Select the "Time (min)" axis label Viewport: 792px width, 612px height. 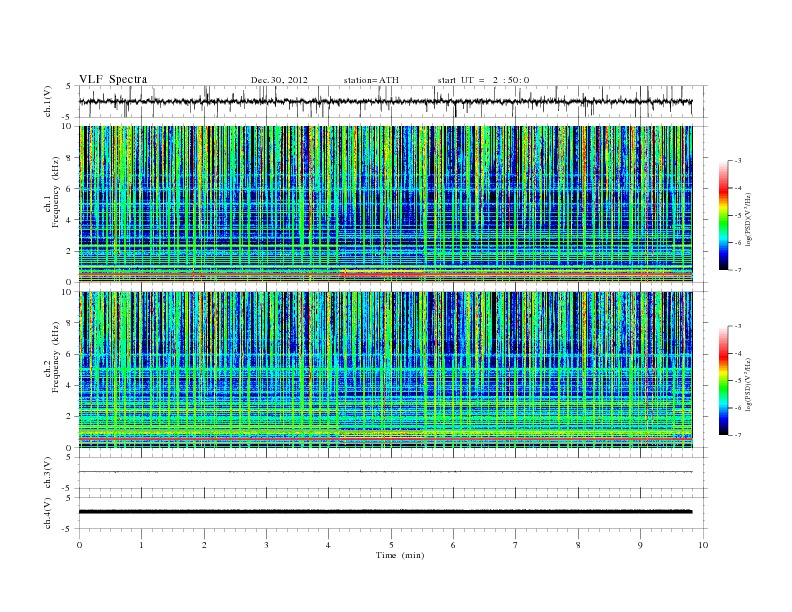400,555
